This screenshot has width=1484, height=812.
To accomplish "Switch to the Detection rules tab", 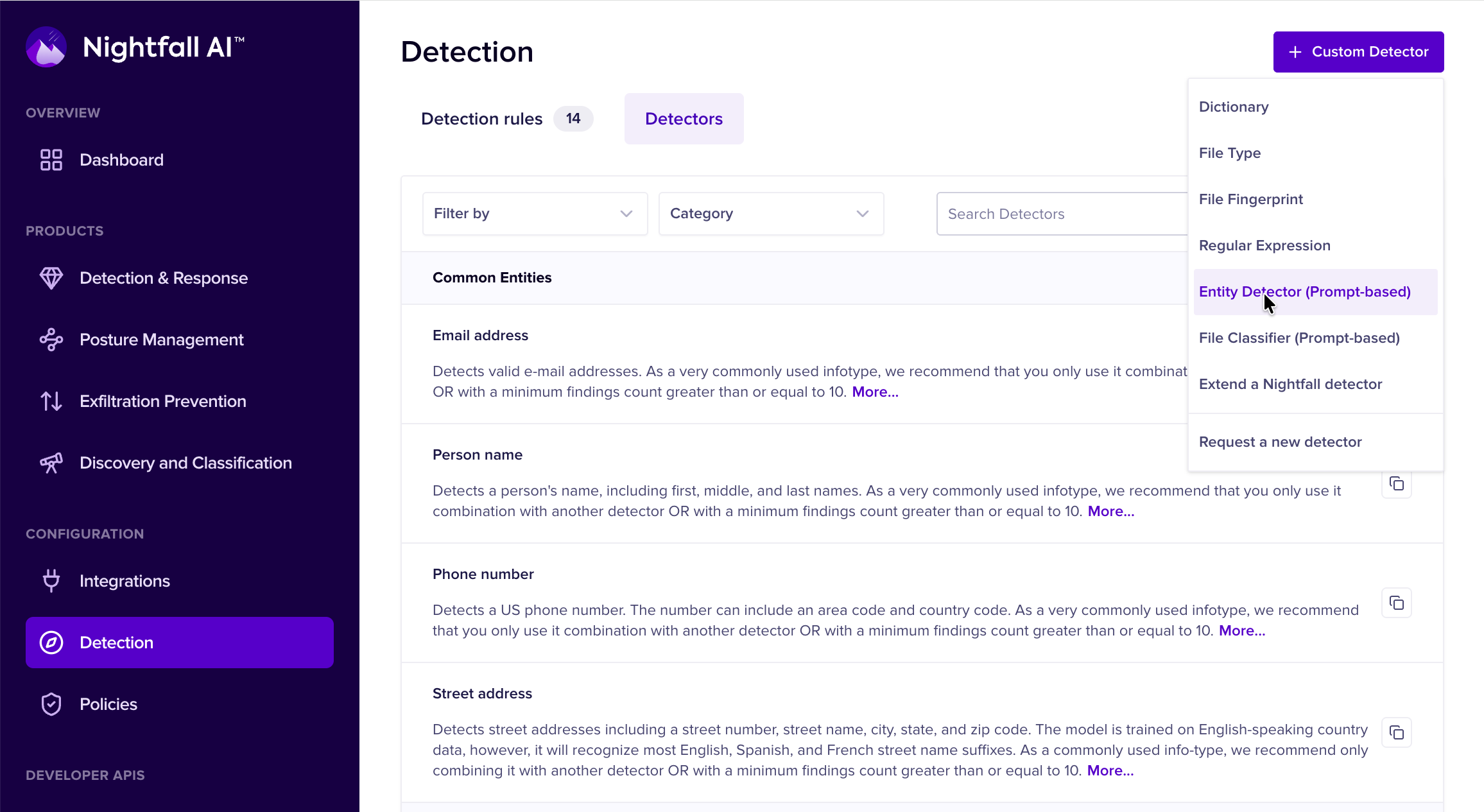I will click(x=482, y=119).
